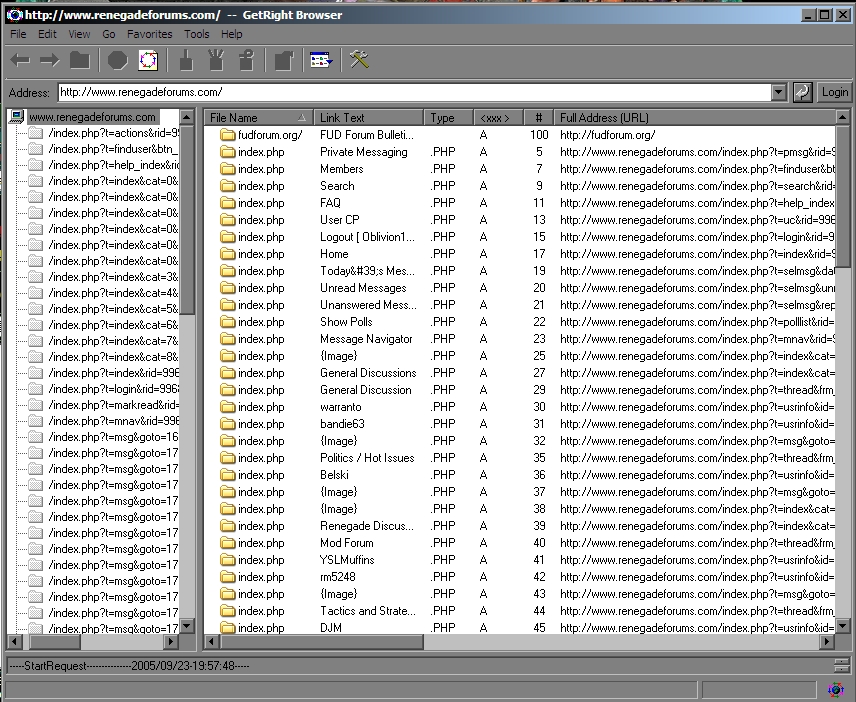Open the hammer and wrench configuration icon
The height and width of the screenshot is (702, 856).
(x=360, y=61)
